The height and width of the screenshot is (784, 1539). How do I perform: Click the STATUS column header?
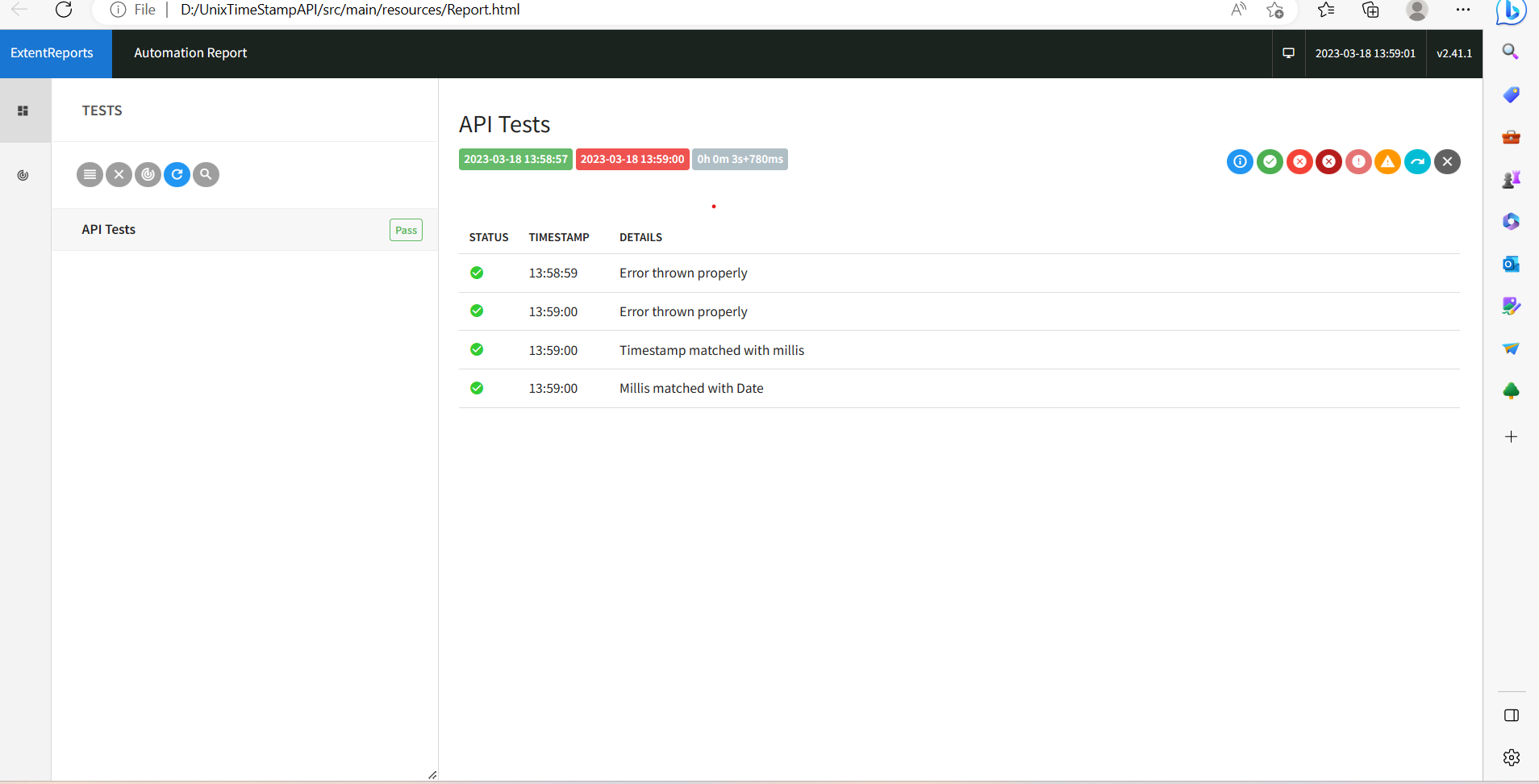click(x=489, y=237)
